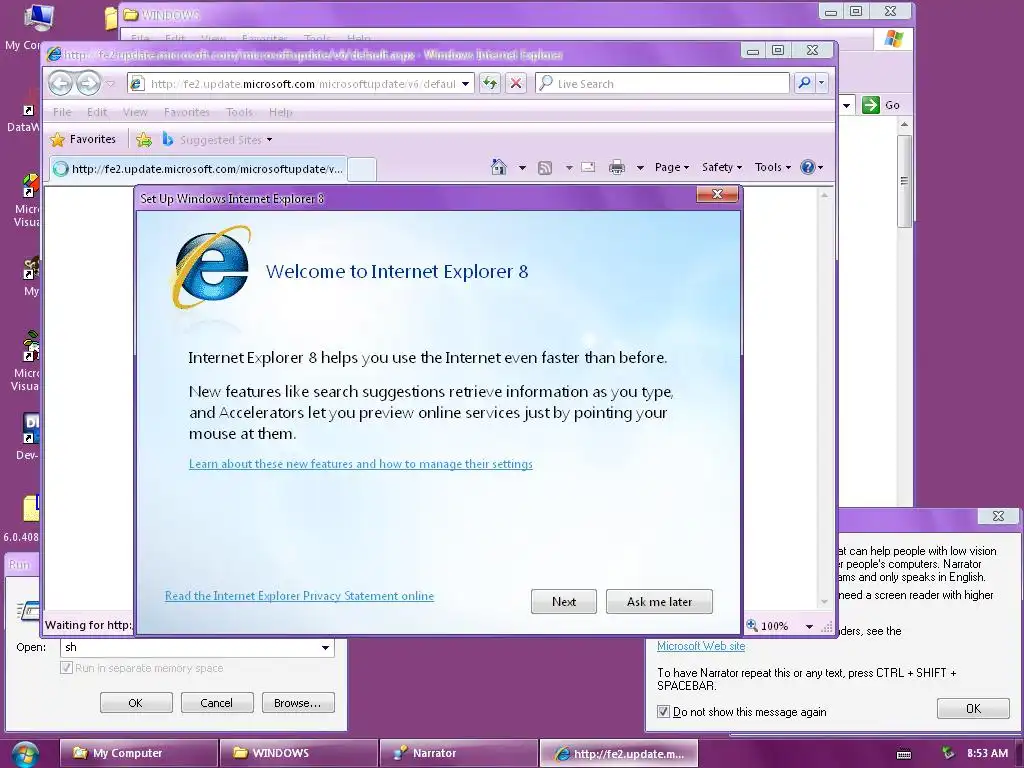Toggle 'Run in separate memory space' checkbox
This screenshot has height=768, width=1024.
(66, 667)
